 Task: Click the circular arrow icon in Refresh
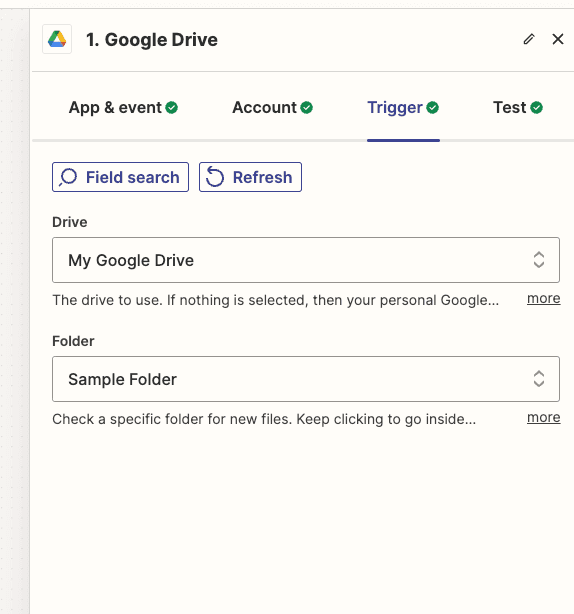click(x=215, y=177)
